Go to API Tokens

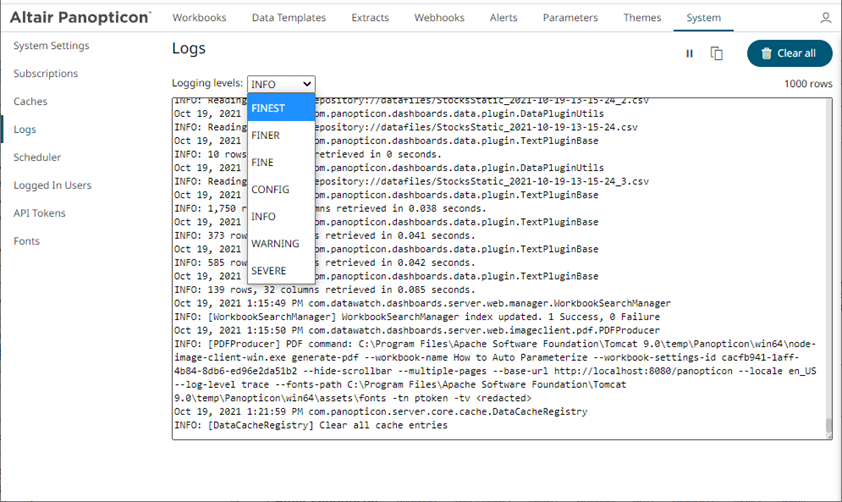39,213
